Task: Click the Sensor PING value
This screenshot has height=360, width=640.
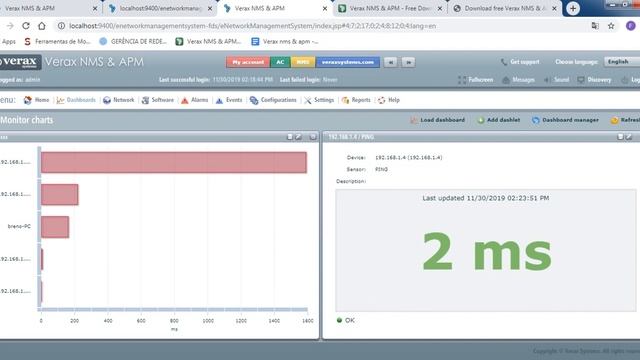Action: 381,169
